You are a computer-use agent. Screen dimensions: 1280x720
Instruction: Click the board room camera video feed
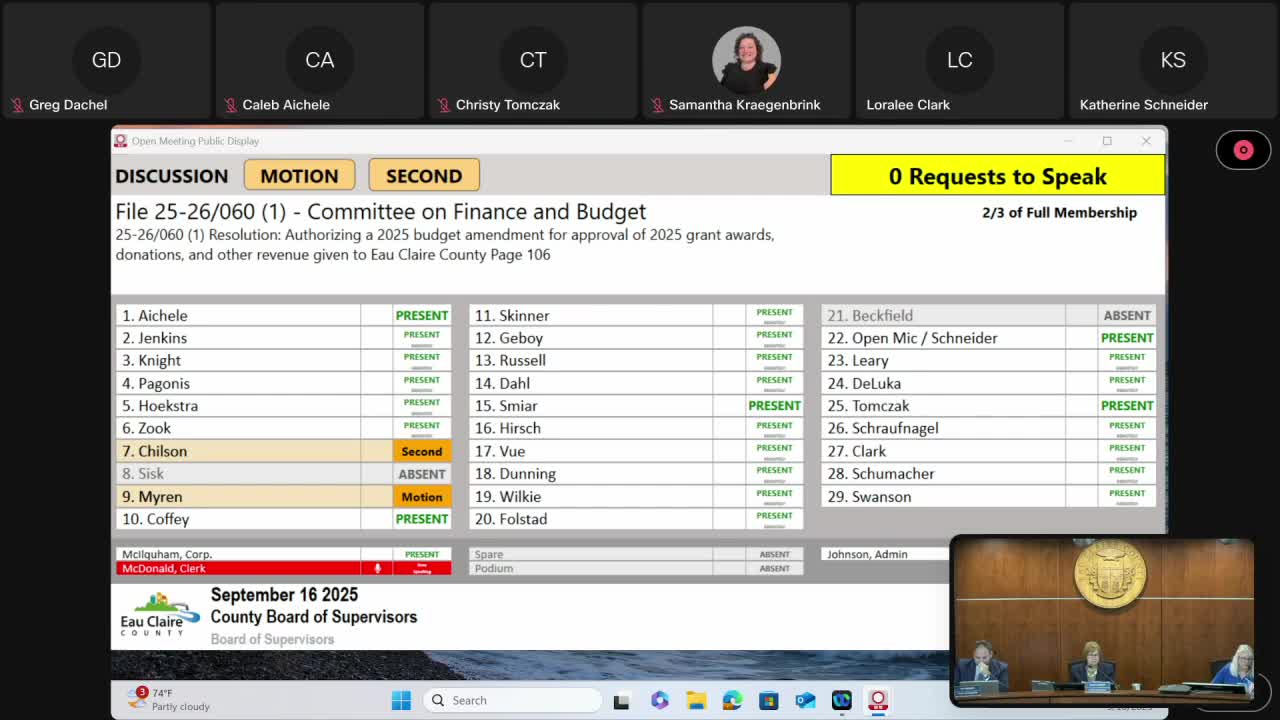point(1102,620)
